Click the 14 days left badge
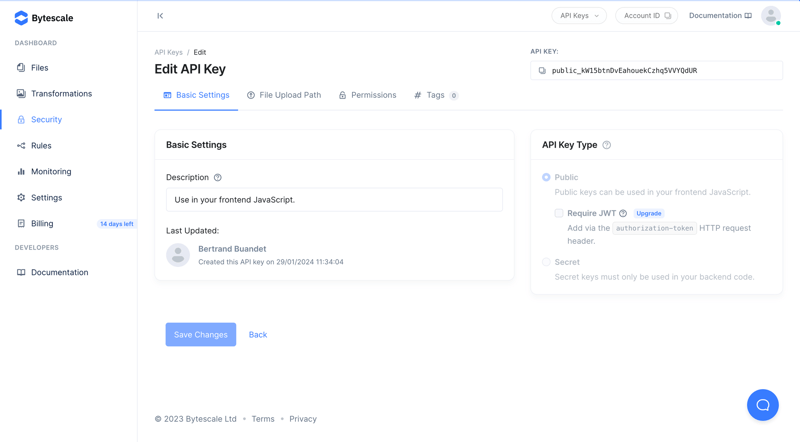800x442 pixels. 116,224
